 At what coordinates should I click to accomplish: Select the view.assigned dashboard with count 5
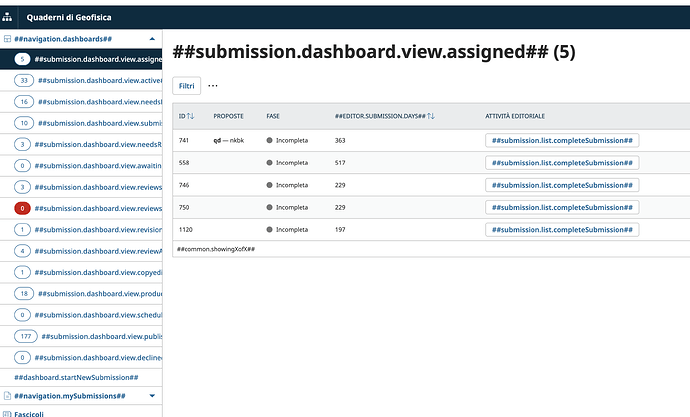(x=81, y=59)
